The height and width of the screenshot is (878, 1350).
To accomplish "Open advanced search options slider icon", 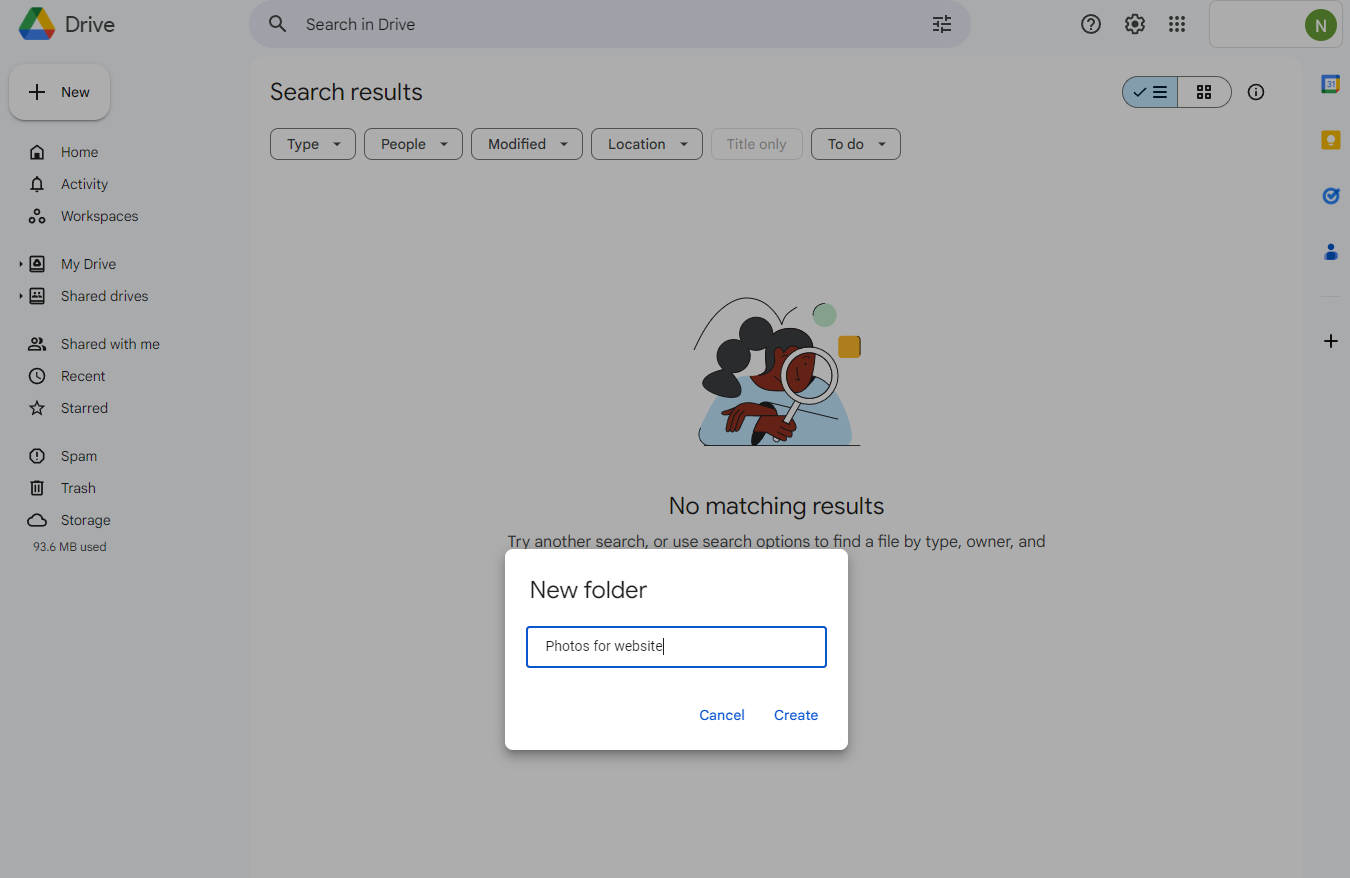I will tap(941, 24).
